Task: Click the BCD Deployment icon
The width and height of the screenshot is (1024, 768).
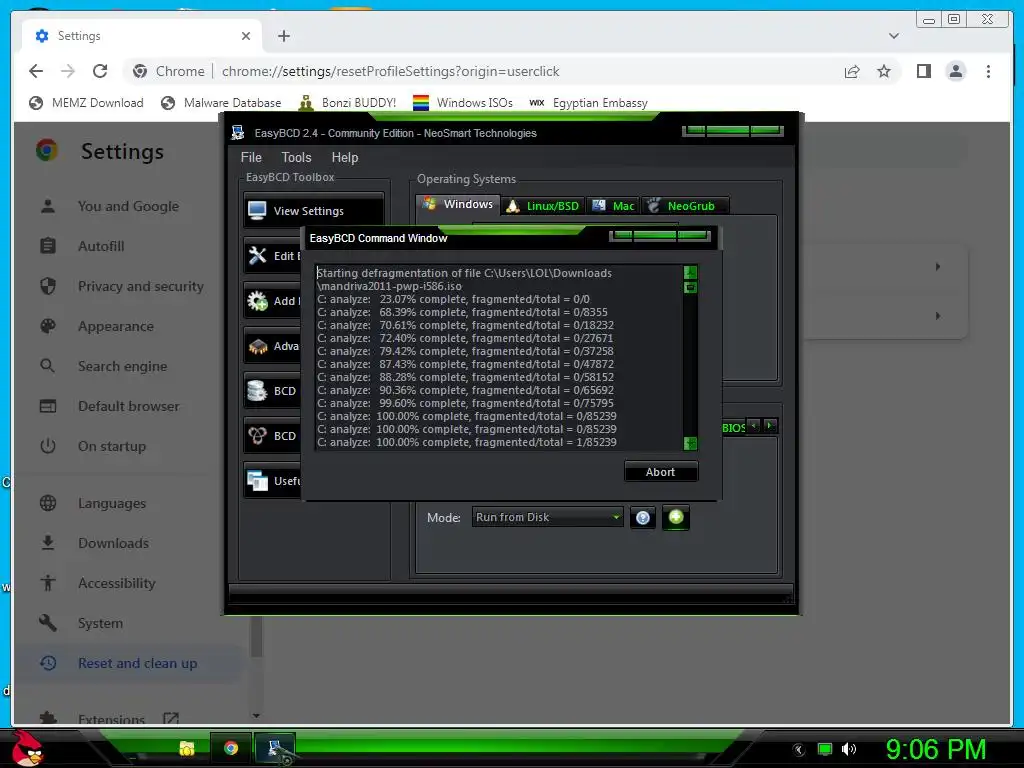Action: click(x=257, y=436)
